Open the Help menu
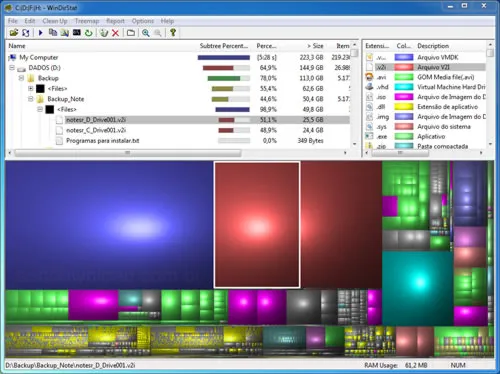 [x=167, y=21]
